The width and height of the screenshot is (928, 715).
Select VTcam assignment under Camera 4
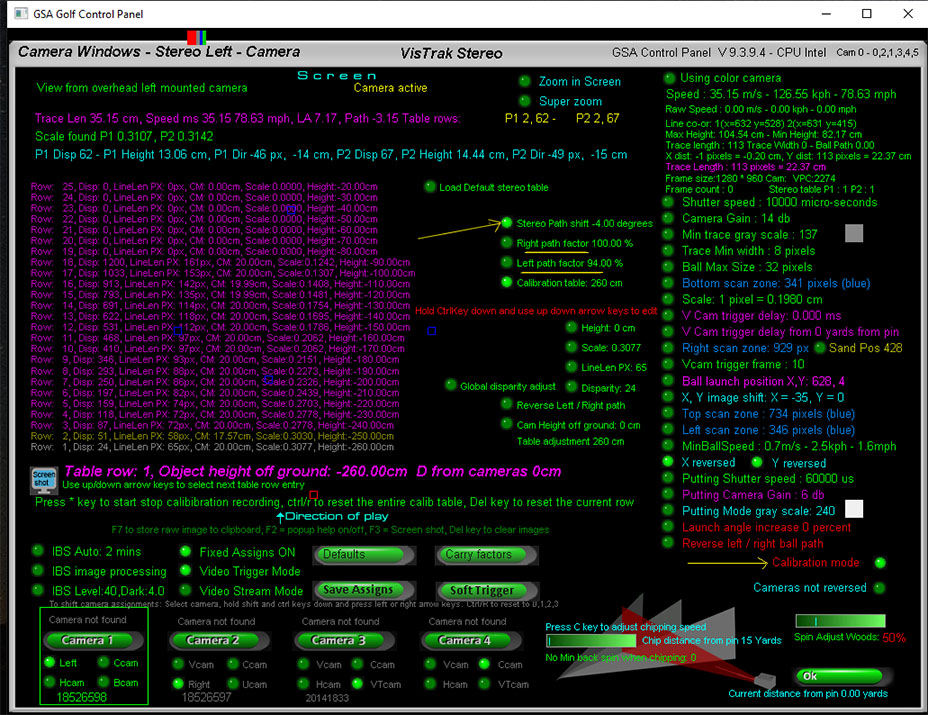[486, 684]
